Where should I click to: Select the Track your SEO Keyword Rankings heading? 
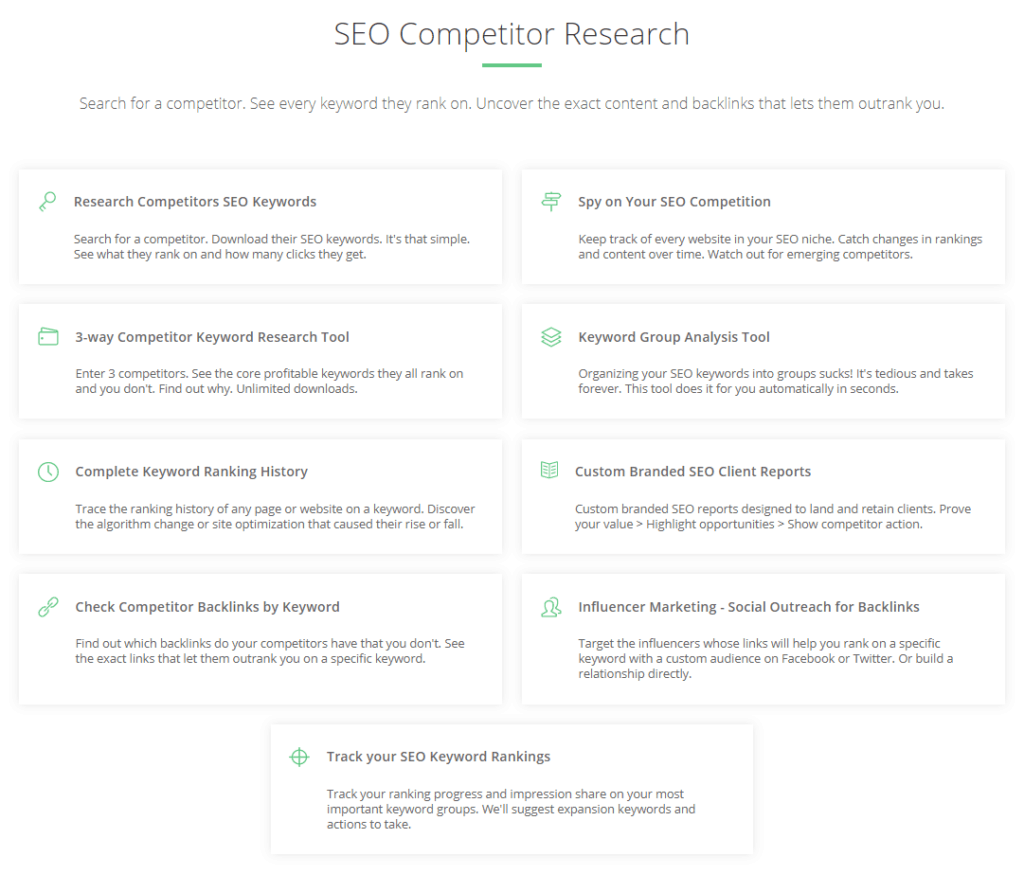tap(438, 756)
